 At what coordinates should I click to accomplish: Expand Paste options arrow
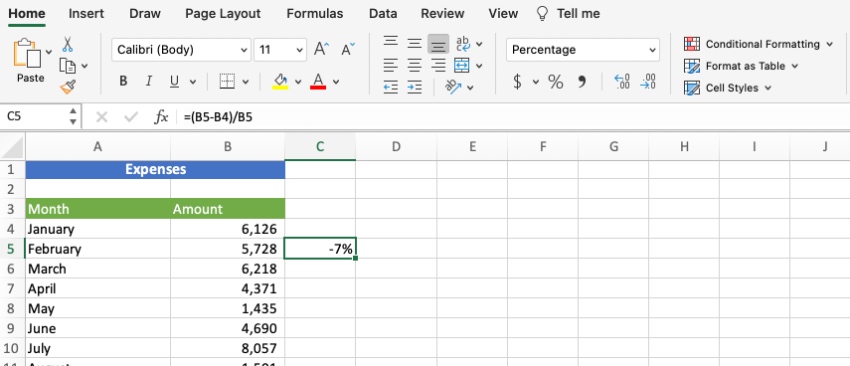coord(49,52)
